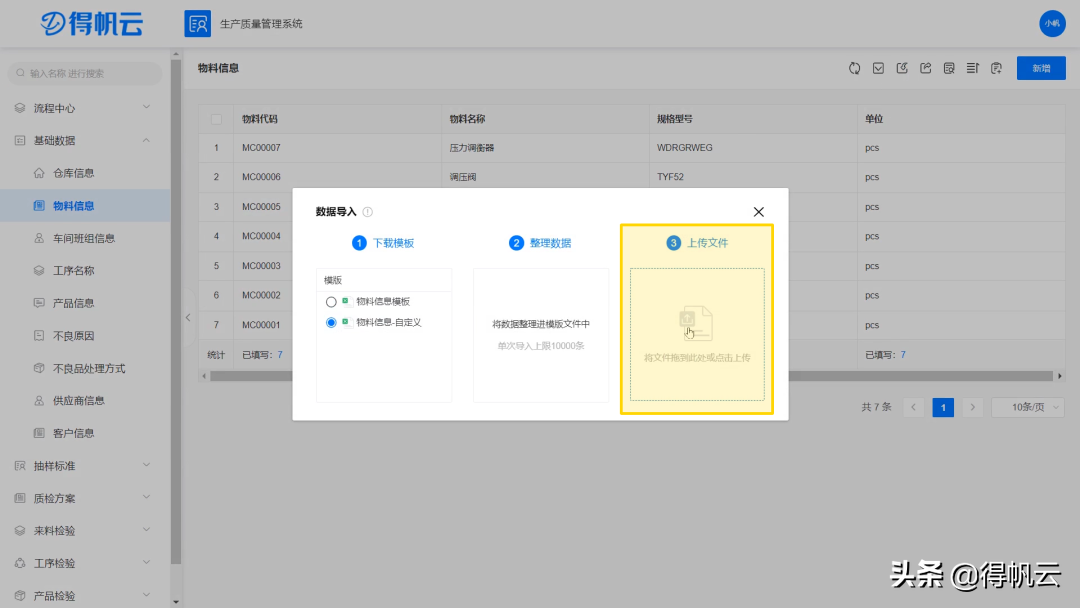Expand the 工序检验 menu chevron
The image size is (1080, 608).
pyautogui.click(x=146, y=563)
